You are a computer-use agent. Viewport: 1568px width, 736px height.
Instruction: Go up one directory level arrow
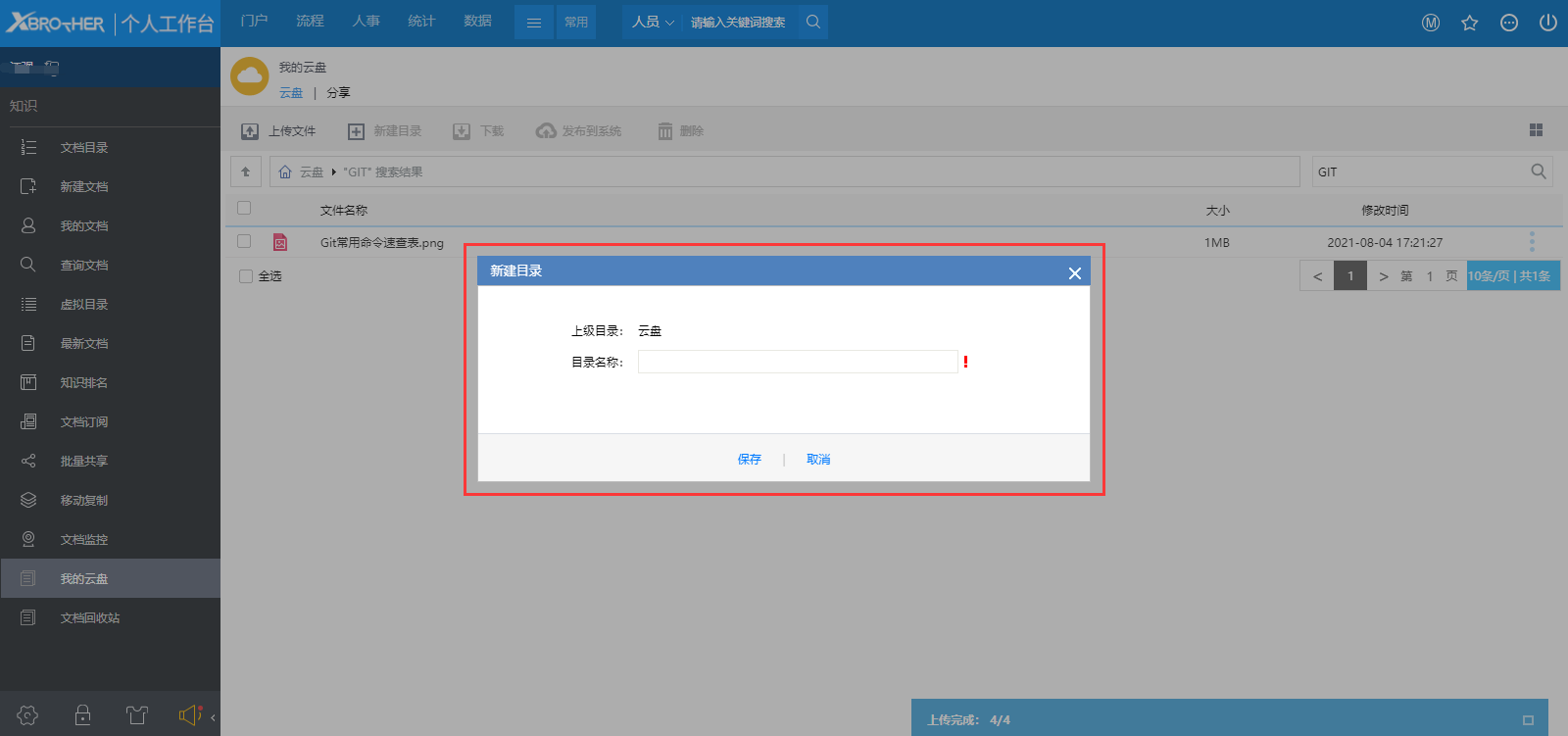point(246,172)
